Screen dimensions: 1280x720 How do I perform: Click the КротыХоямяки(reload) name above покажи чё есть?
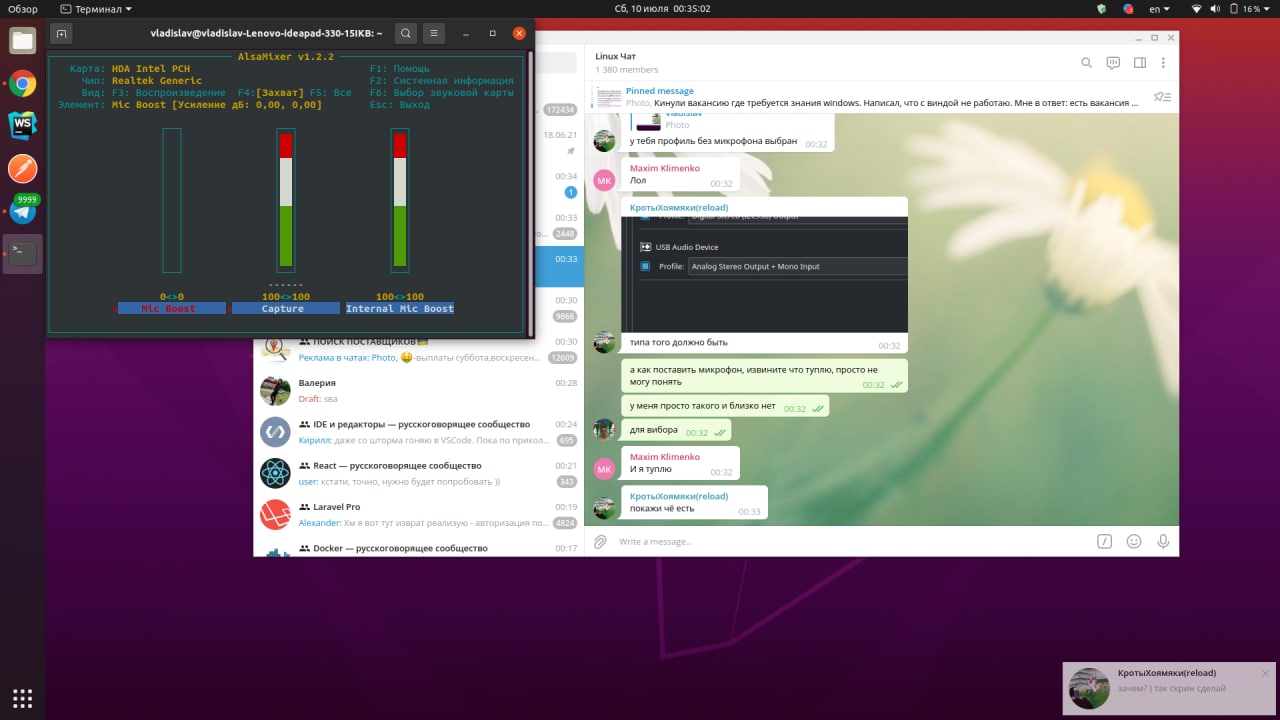[x=678, y=496]
